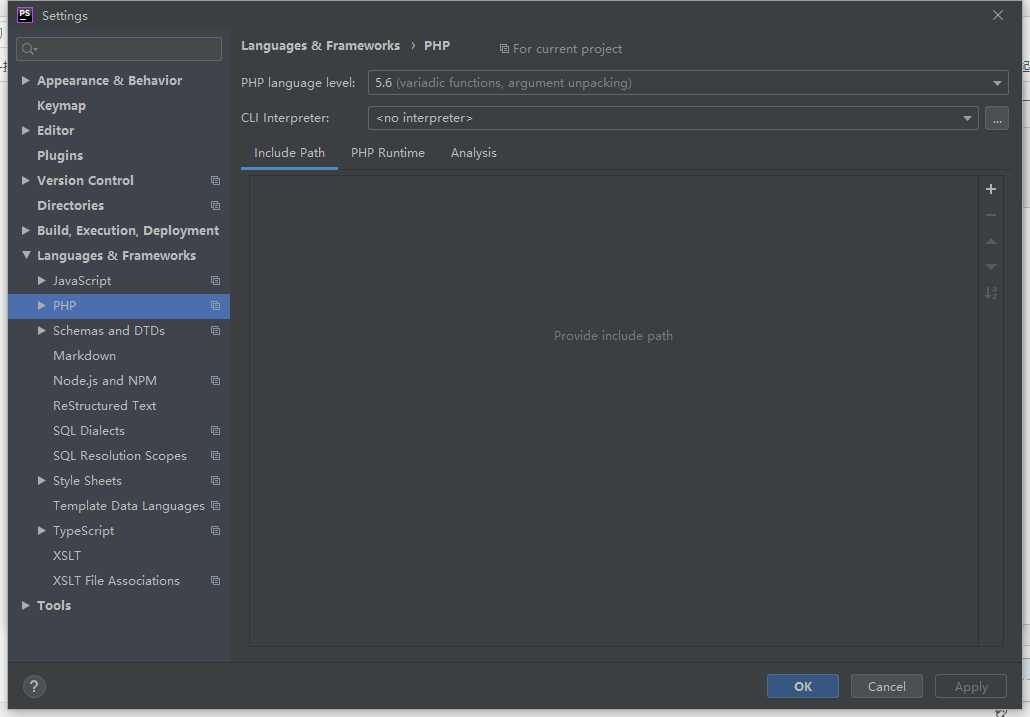Click project-level icon beside Style Sheets
Screen dimensions: 1030x717
pos(215,481)
